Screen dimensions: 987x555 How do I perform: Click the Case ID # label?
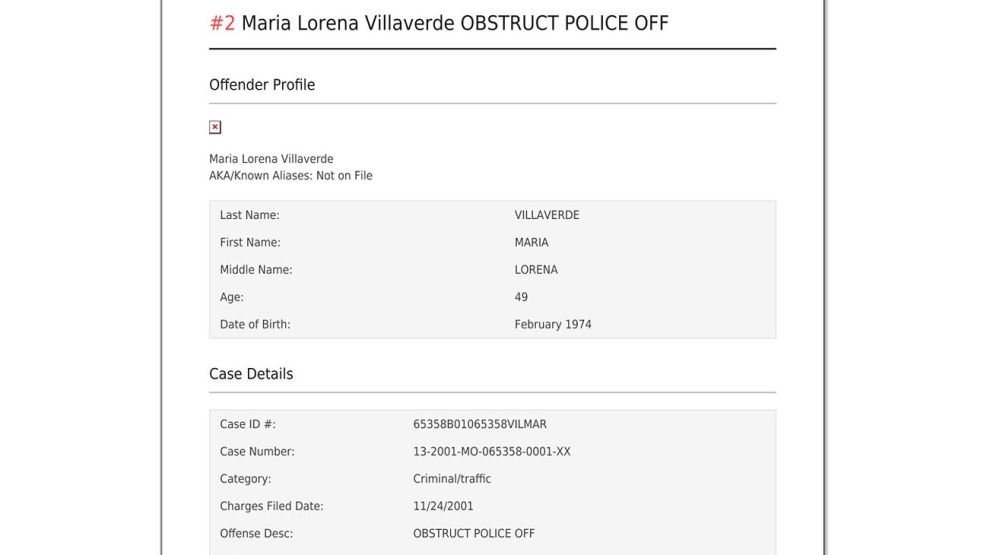tap(248, 424)
